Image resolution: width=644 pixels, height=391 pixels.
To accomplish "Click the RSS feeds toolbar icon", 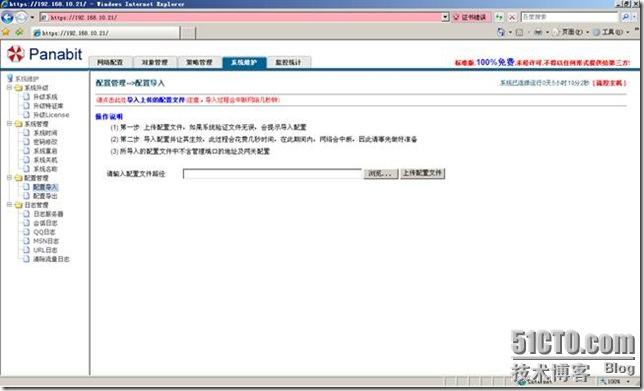I will point(519,32).
